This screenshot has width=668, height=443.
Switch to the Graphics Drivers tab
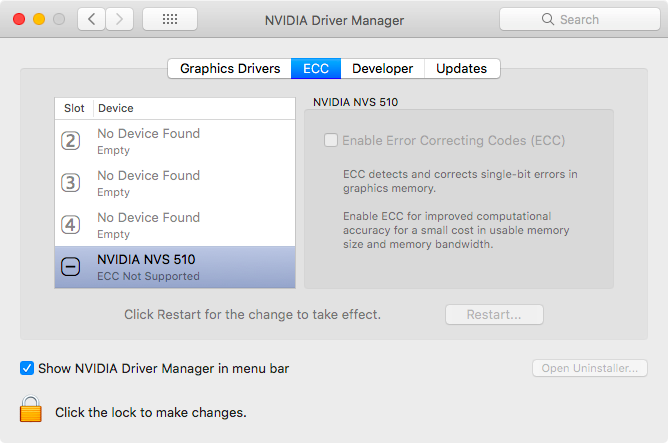(230, 69)
